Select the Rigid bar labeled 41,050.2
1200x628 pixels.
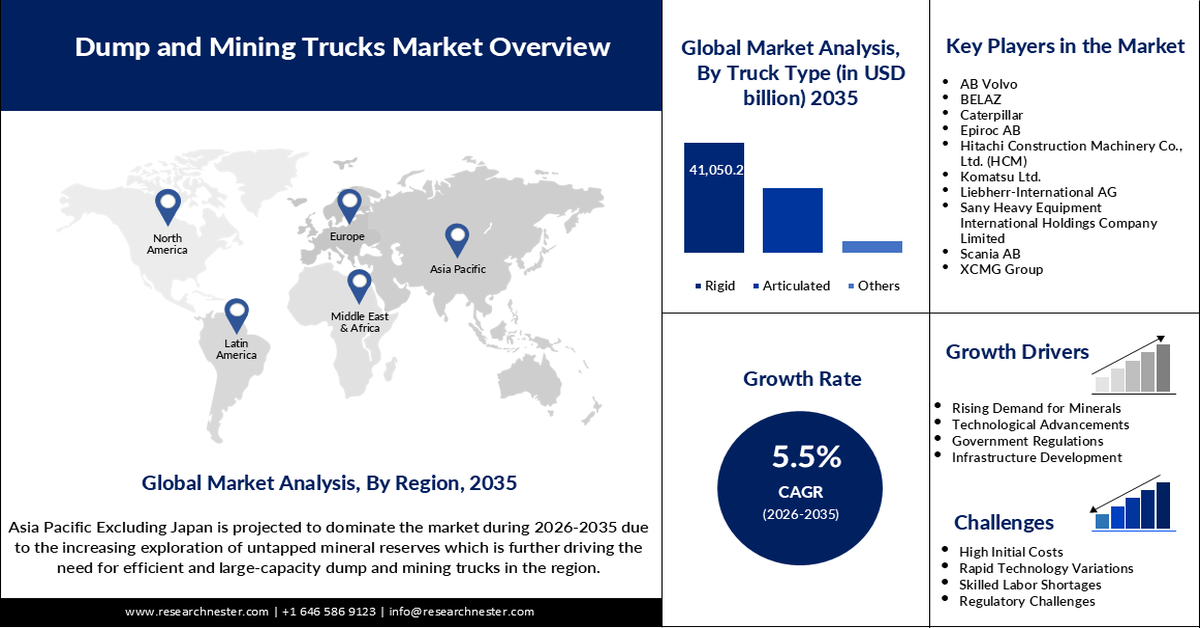[x=714, y=197]
